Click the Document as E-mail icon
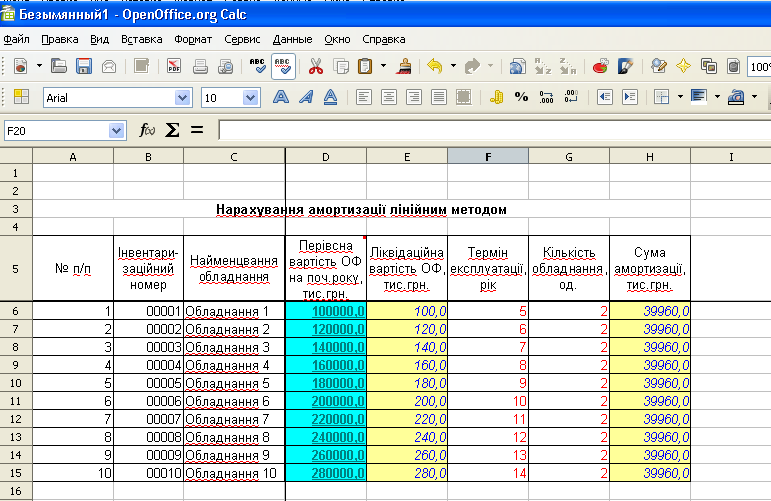This screenshot has width=771, height=501. click(x=109, y=66)
